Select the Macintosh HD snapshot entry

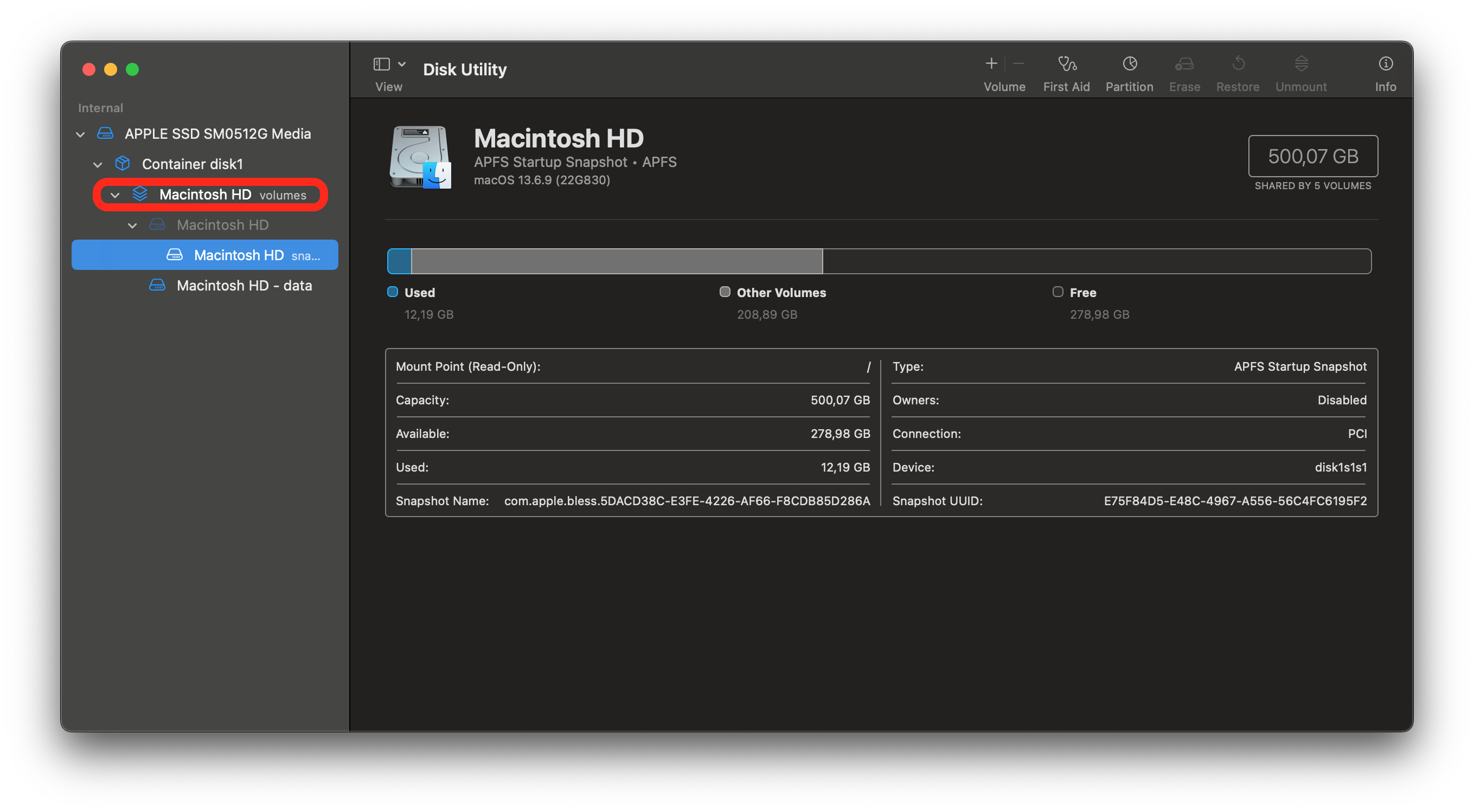click(239, 255)
